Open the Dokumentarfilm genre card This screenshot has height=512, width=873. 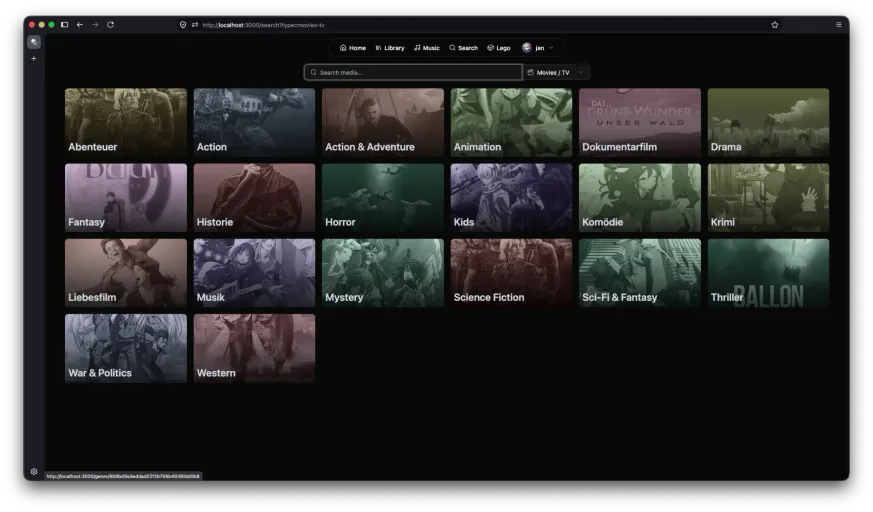click(x=640, y=122)
